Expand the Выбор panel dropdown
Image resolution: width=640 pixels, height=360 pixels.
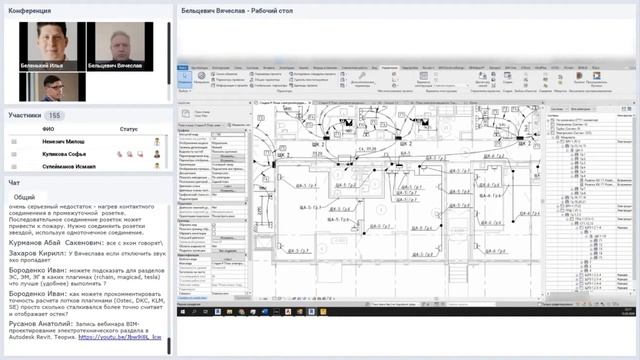185,91
